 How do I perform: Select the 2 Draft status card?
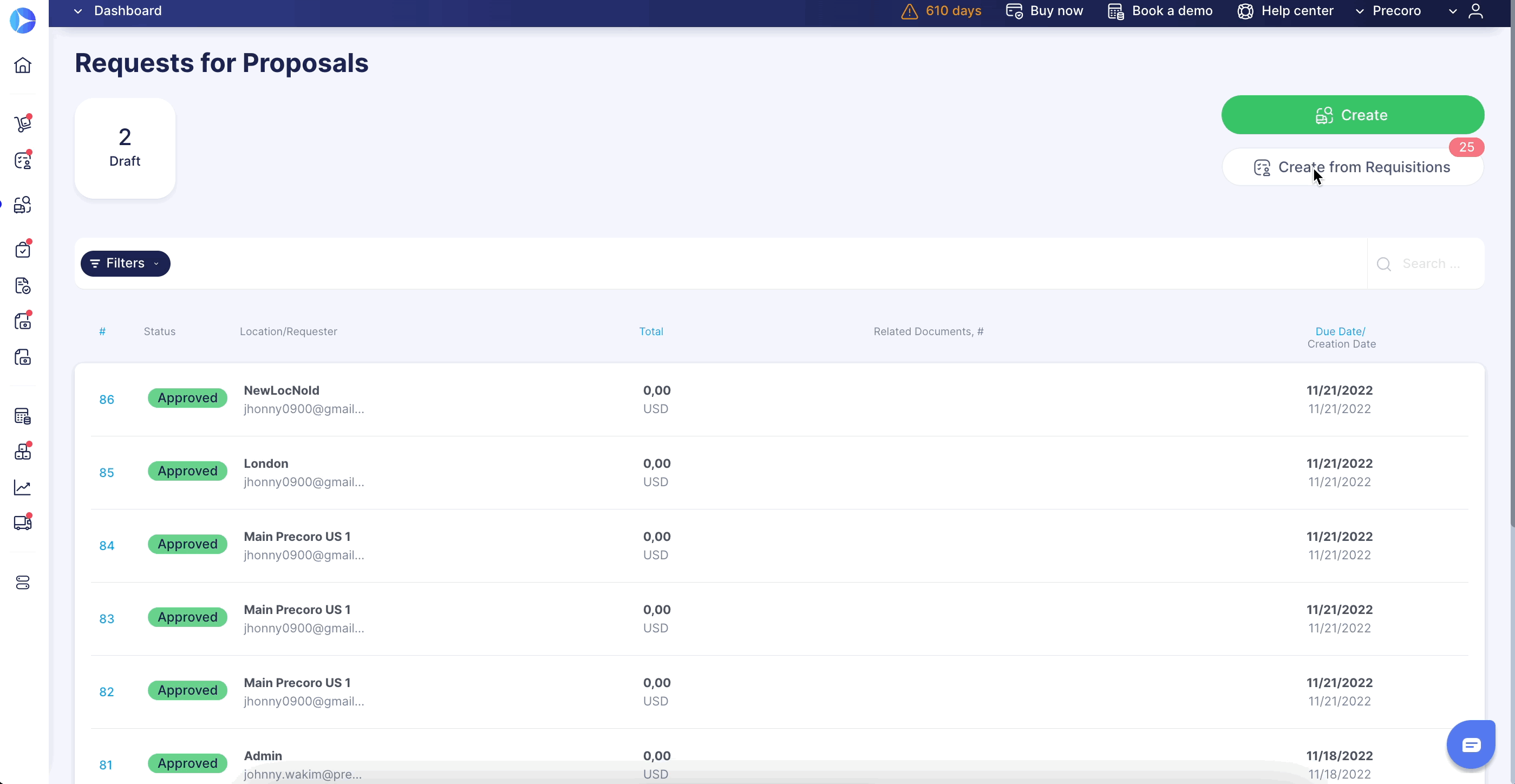(125, 148)
